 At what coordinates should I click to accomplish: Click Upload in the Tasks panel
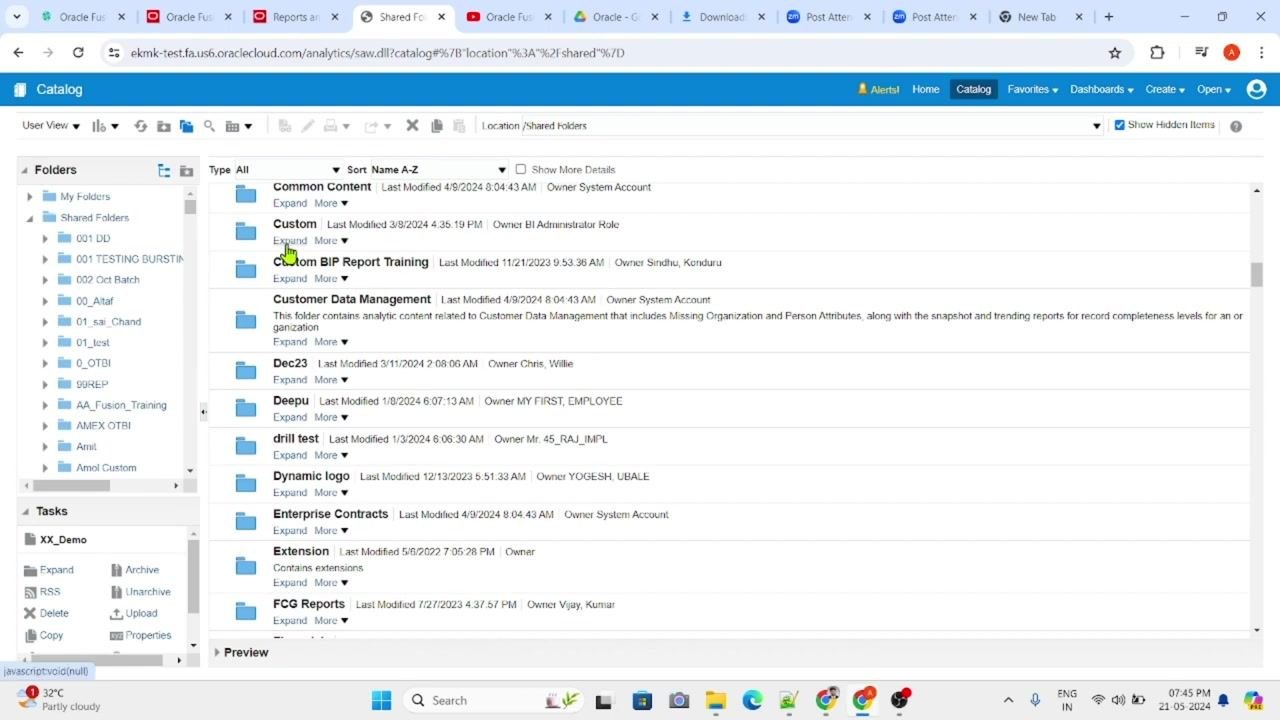click(x=133, y=614)
